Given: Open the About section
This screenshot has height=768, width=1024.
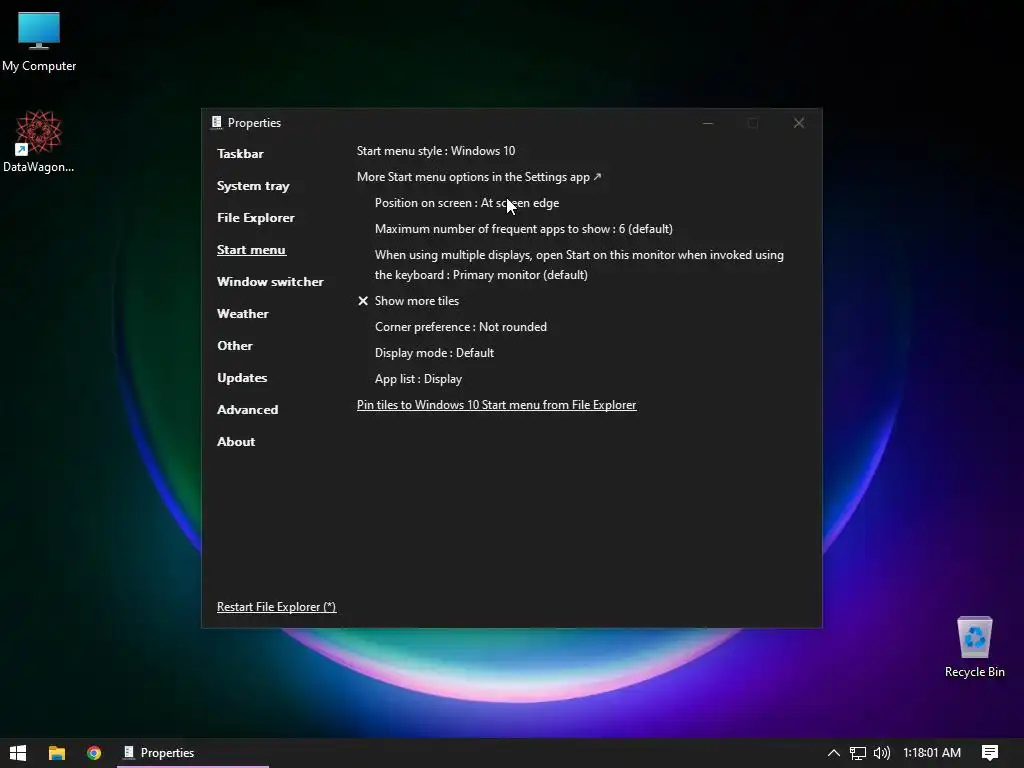Looking at the screenshot, I should click(x=236, y=442).
